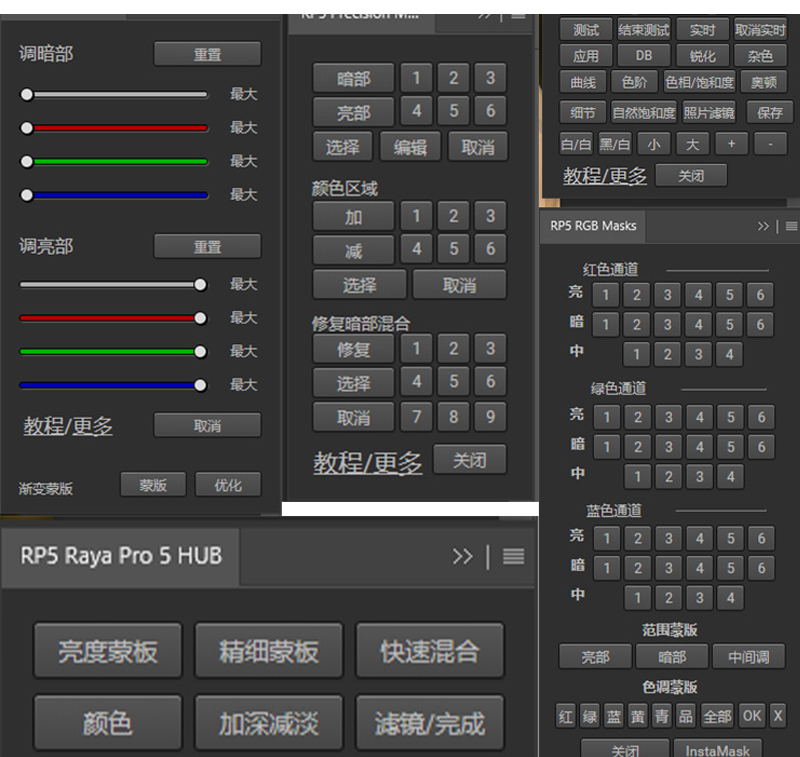This screenshot has height=757, width=800.
Task: Click the 测试 button
Action: click(585, 30)
